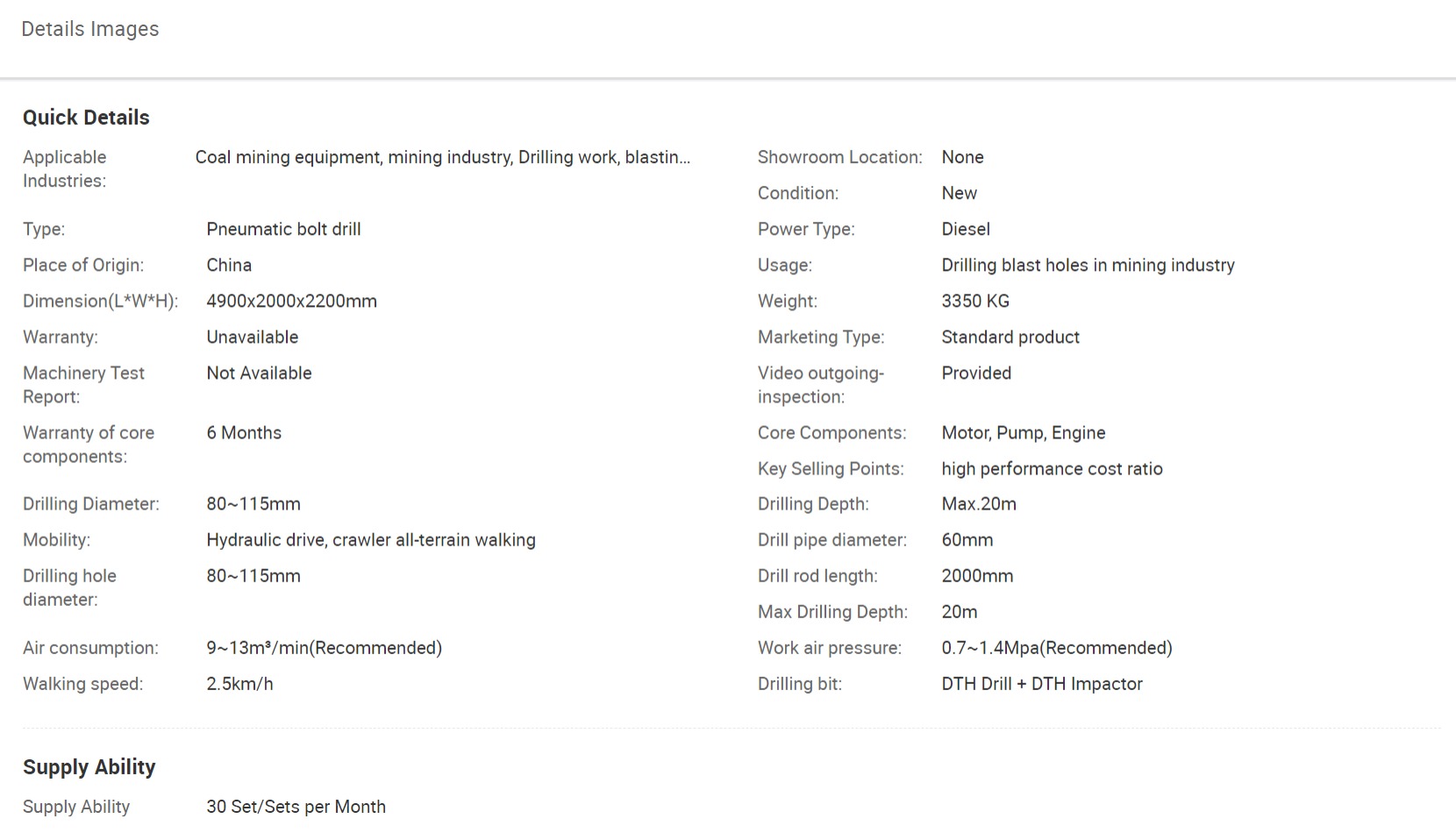Click the high performance cost ratio text

[x=1052, y=468]
